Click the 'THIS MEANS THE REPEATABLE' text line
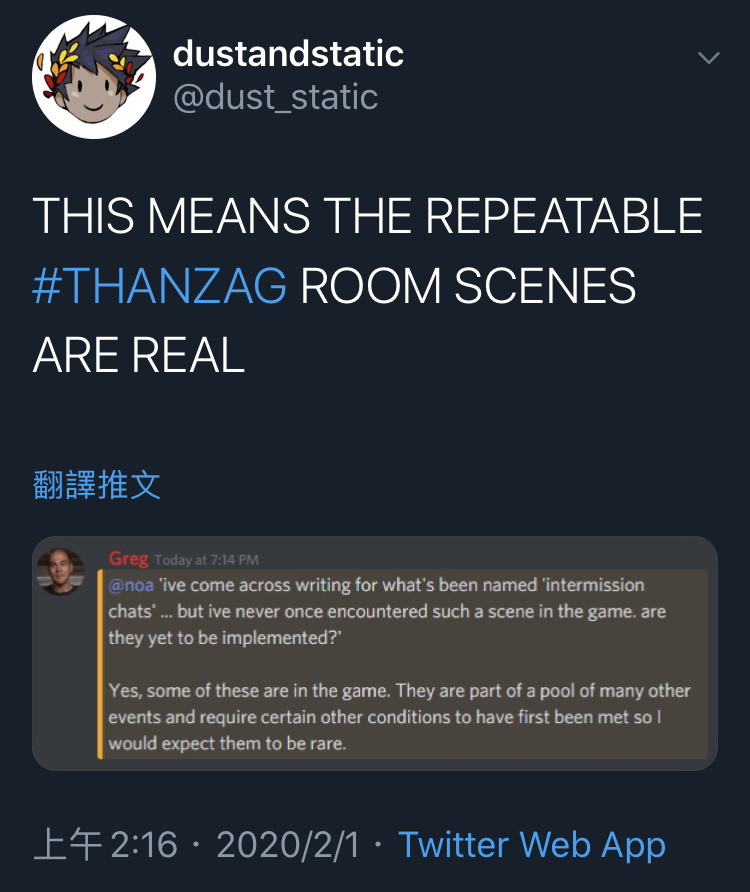Viewport: 750px width, 892px height. [368, 216]
